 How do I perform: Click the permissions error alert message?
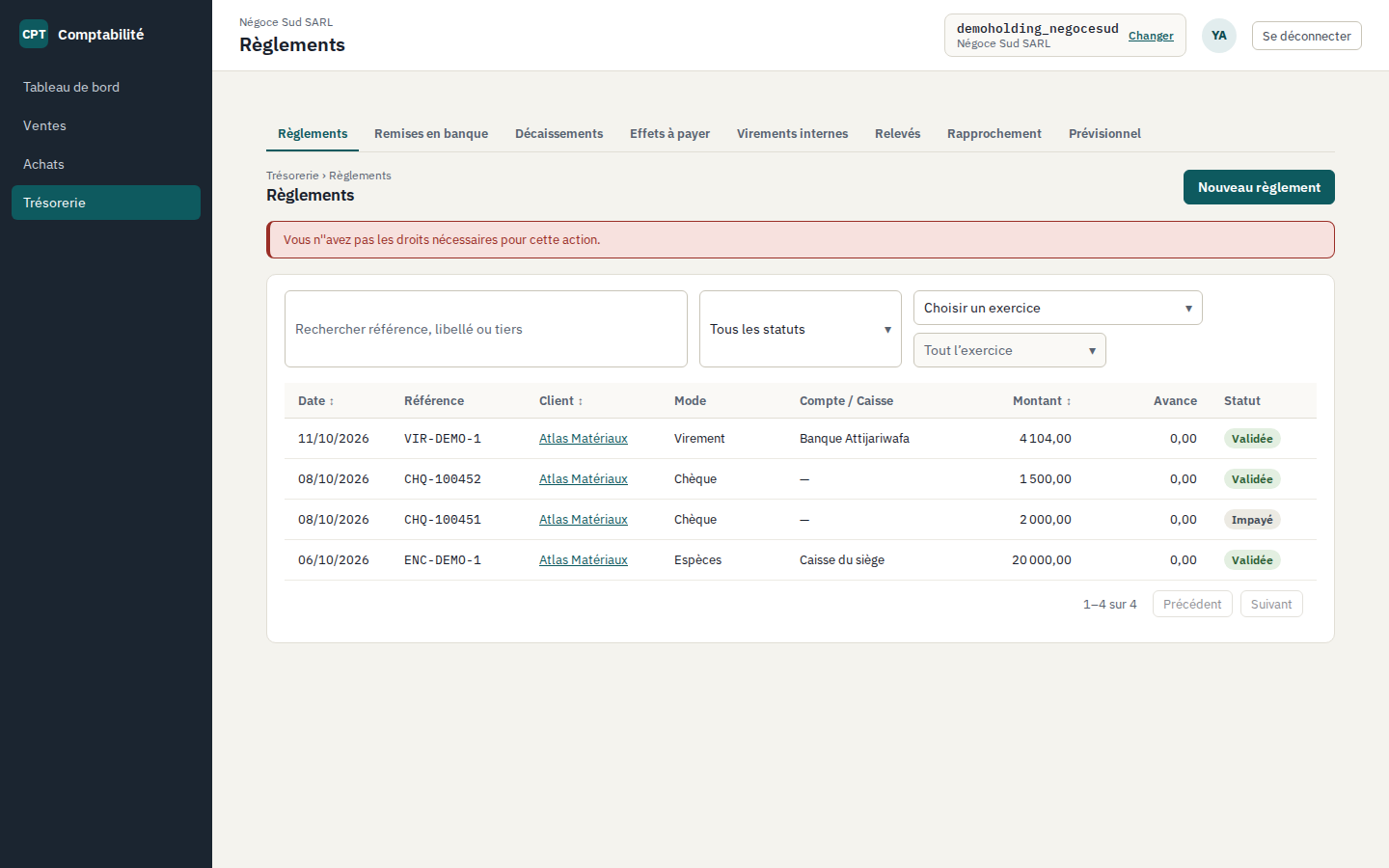pos(801,240)
